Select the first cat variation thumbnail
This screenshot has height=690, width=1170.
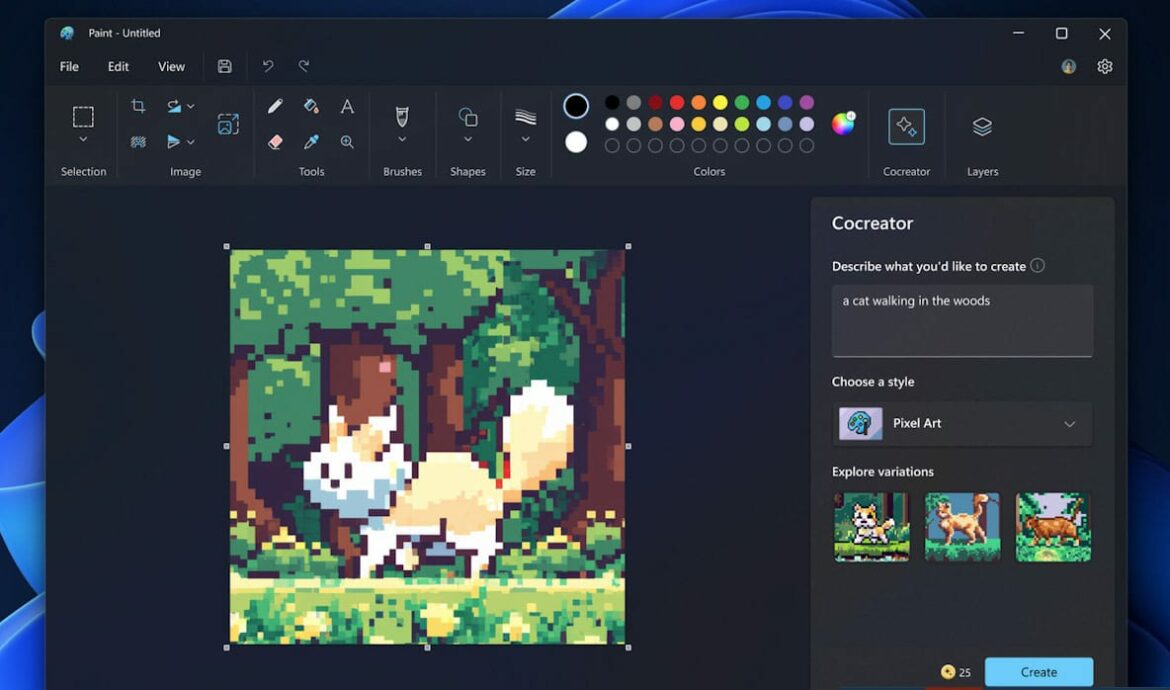pos(871,526)
